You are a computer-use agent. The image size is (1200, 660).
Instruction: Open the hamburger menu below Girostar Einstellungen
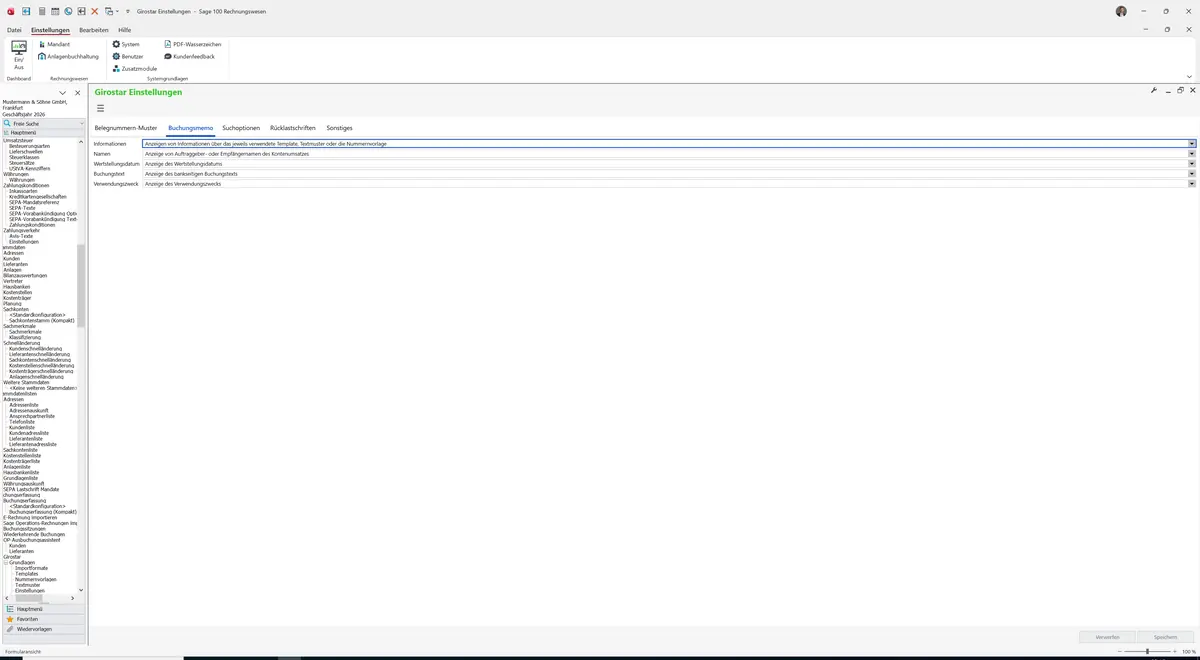click(x=100, y=108)
